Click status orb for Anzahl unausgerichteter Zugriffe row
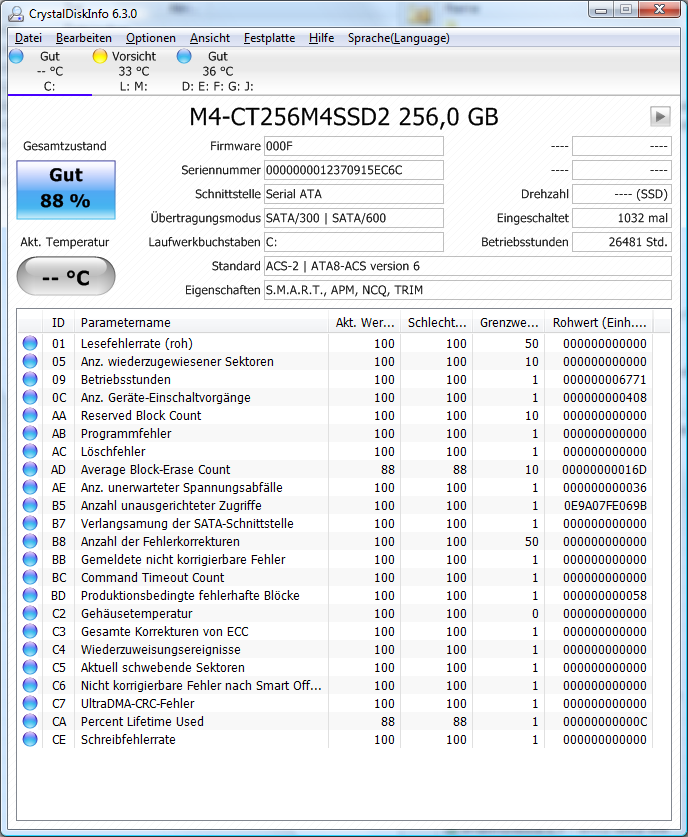Screen dimensions: 688x837 (x=30, y=506)
